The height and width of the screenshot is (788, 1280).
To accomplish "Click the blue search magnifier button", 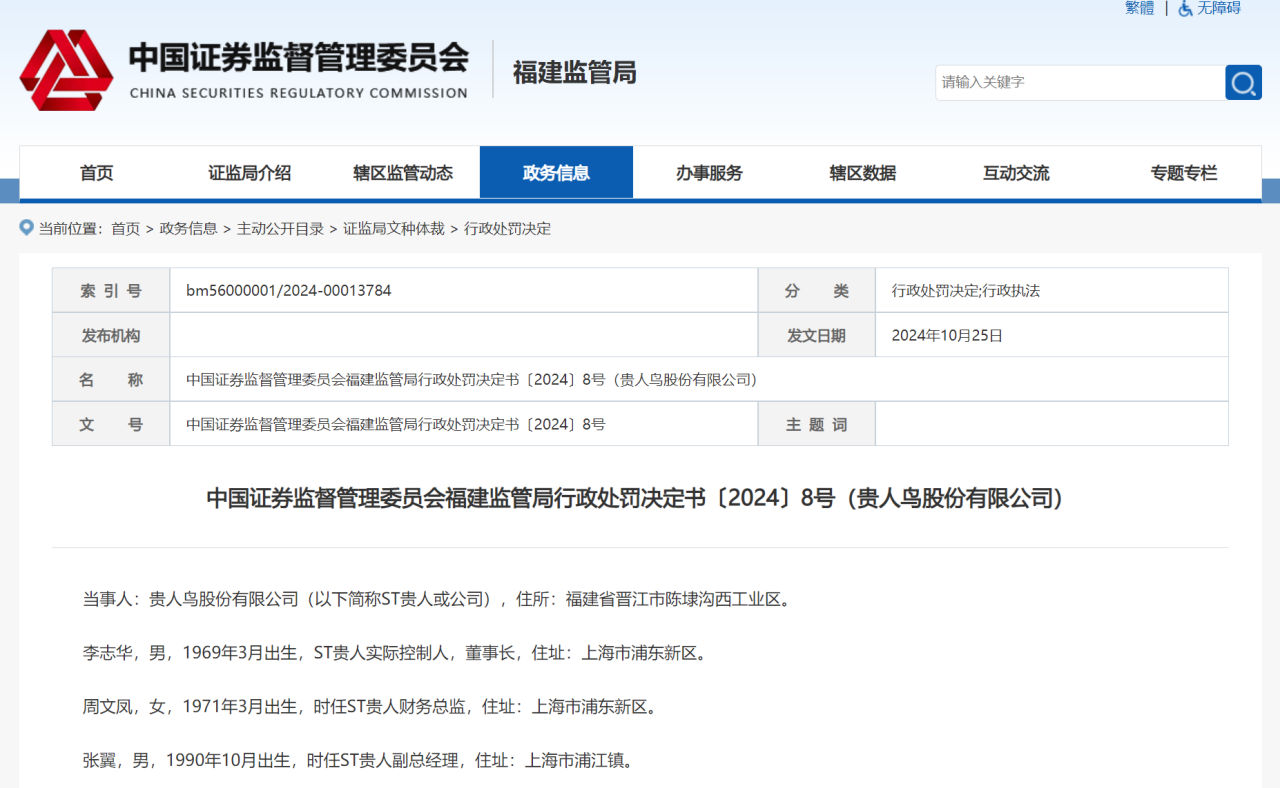I will (x=1243, y=82).
